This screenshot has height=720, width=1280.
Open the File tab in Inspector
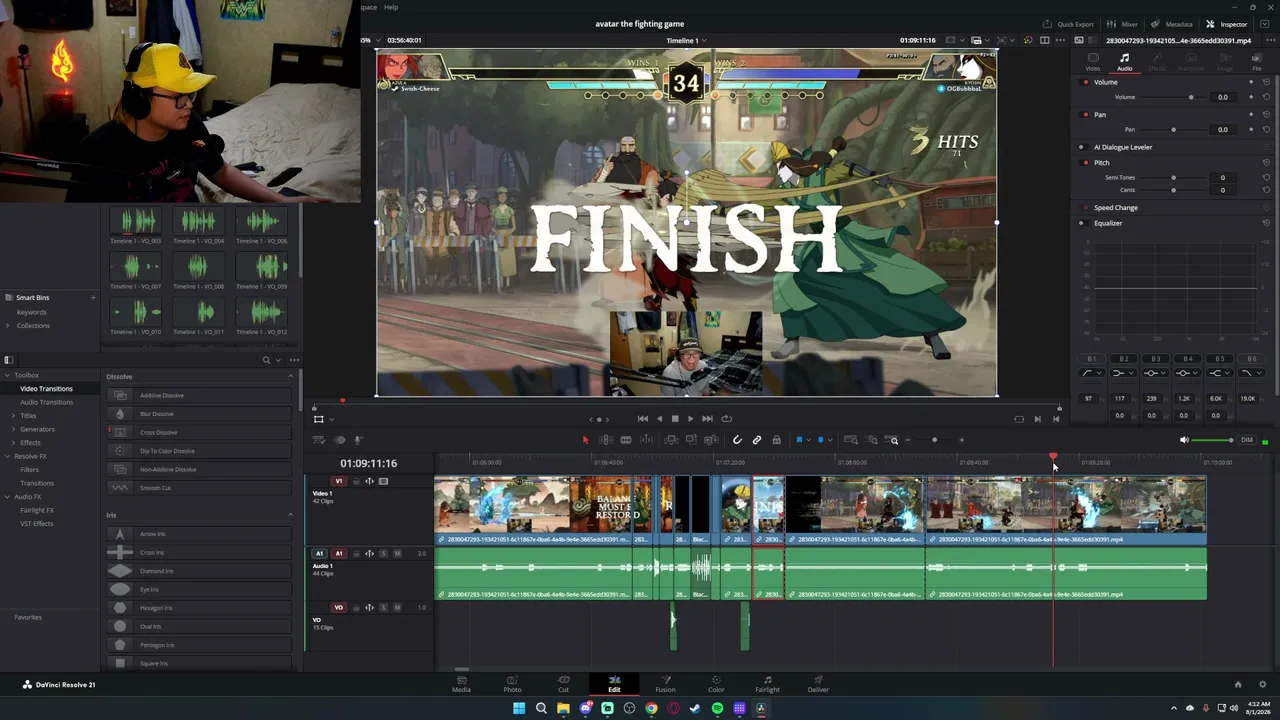[x=1257, y=62]
